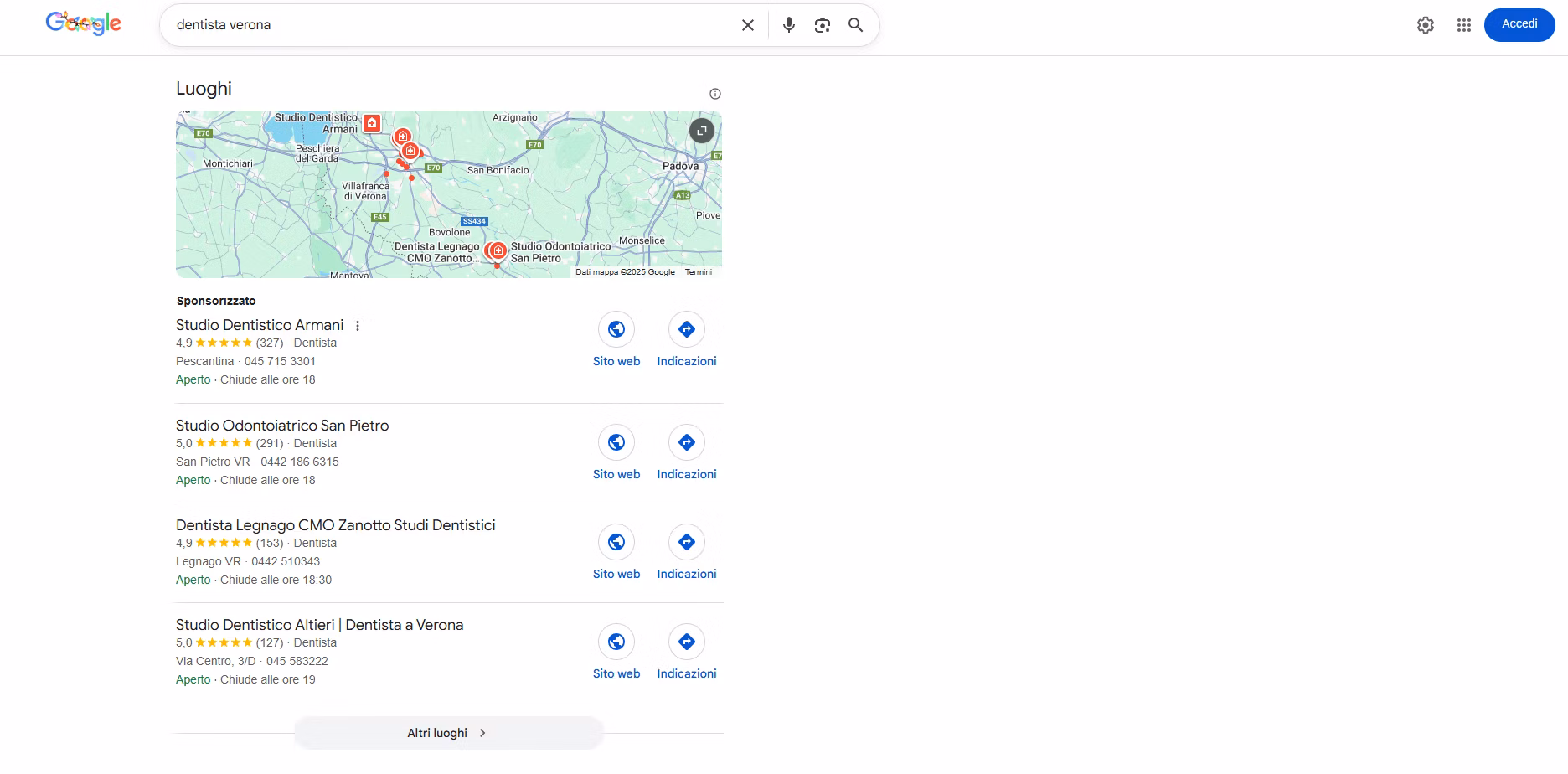Open website icon for Studio Odontoiatrico San Pietro
Viewport: 1568px width, 774px height.
[616, 442]
